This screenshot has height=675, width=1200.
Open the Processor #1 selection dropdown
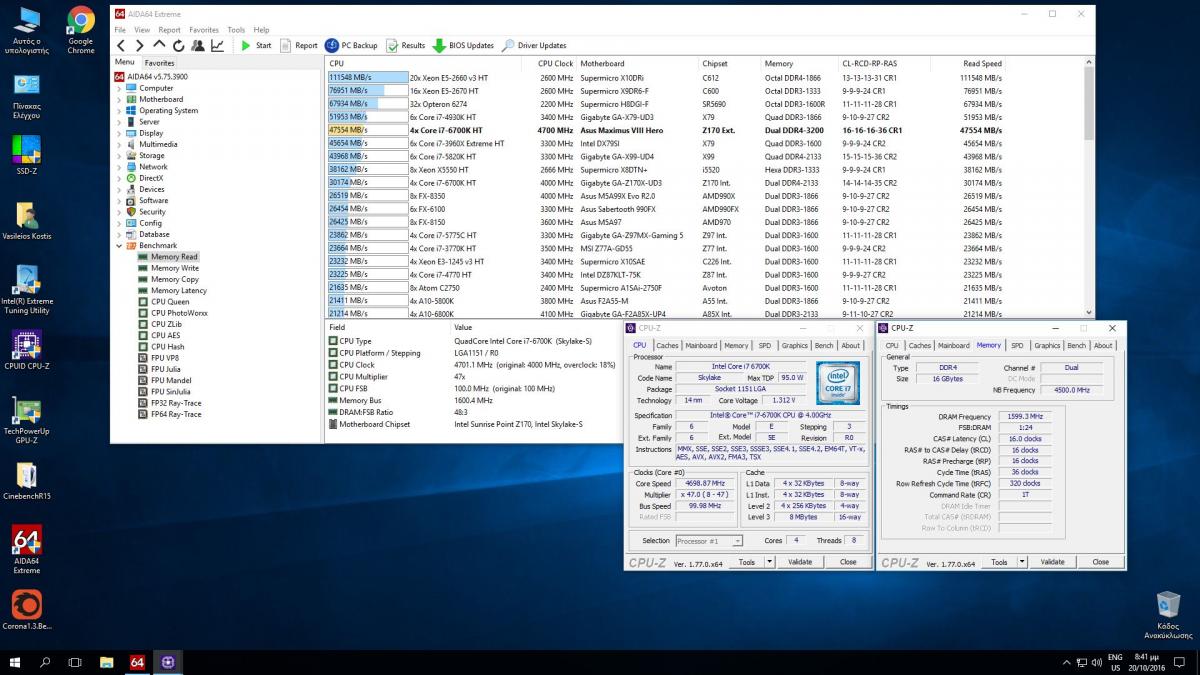[708, 541]
